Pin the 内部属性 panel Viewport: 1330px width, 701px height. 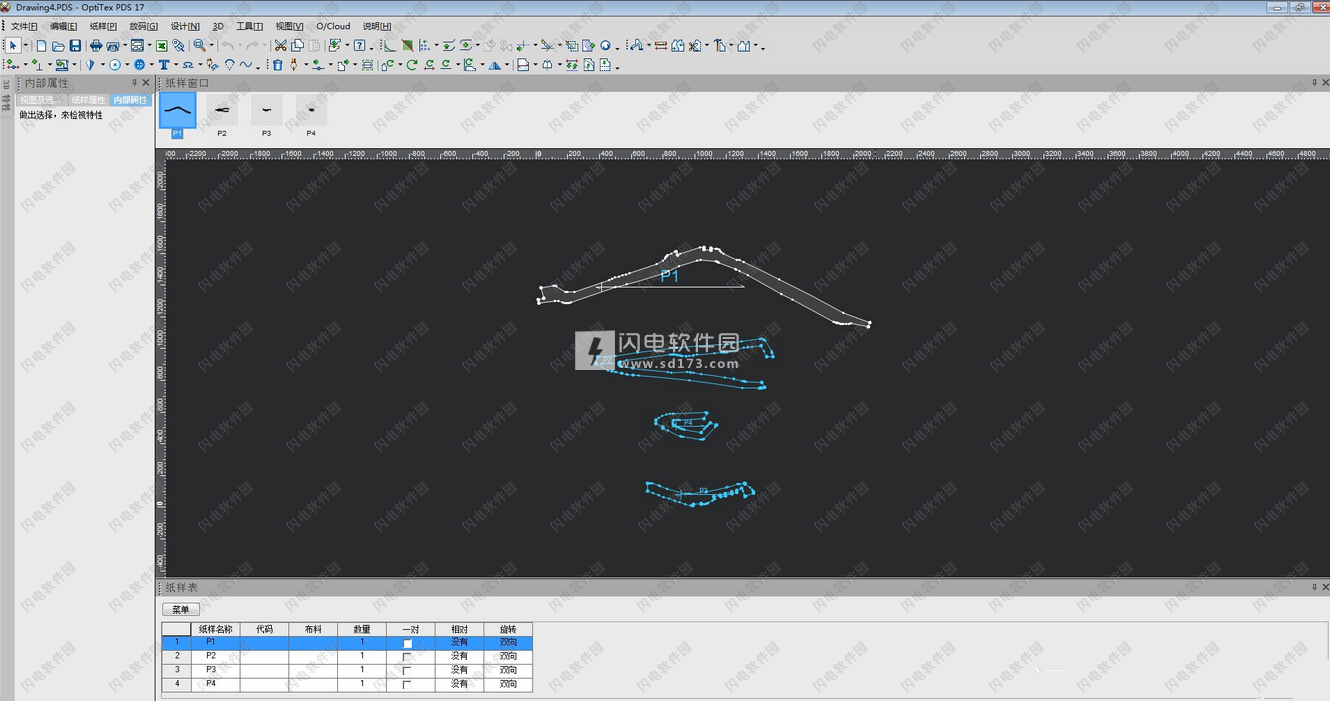click(134, 83)
